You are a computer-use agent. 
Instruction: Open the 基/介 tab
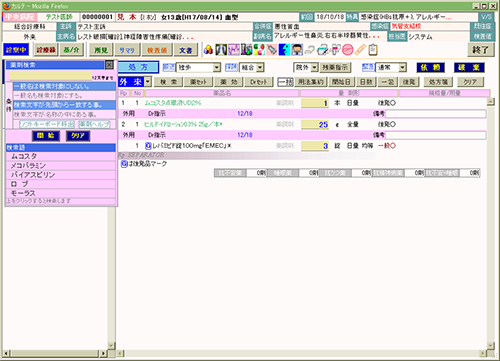(72, 50)
